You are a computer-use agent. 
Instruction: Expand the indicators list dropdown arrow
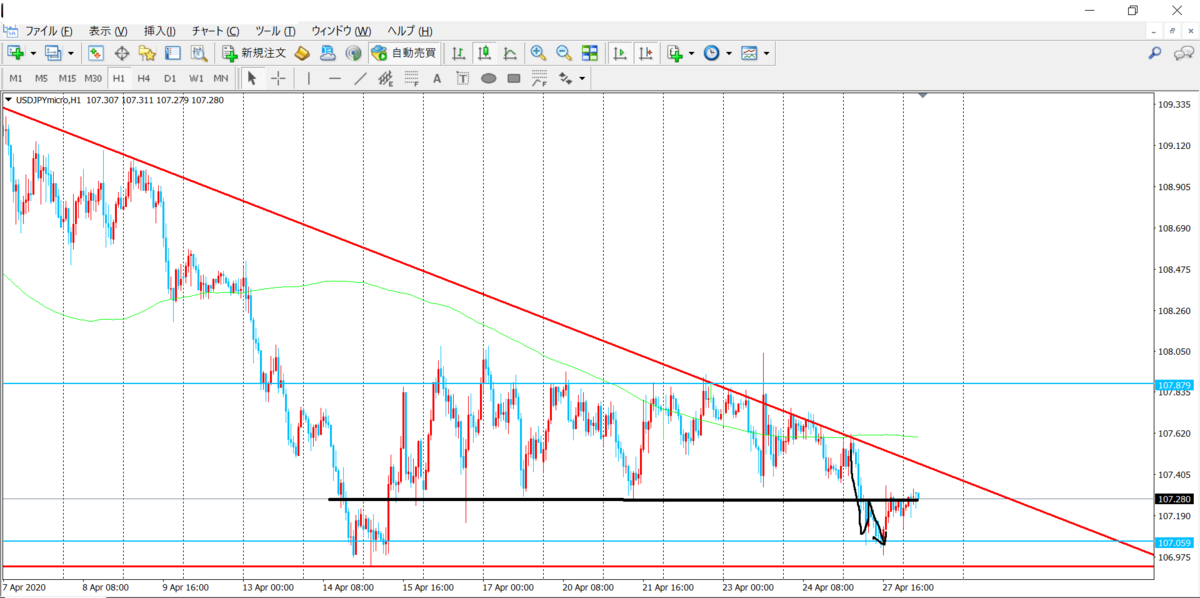click(691, 53)
